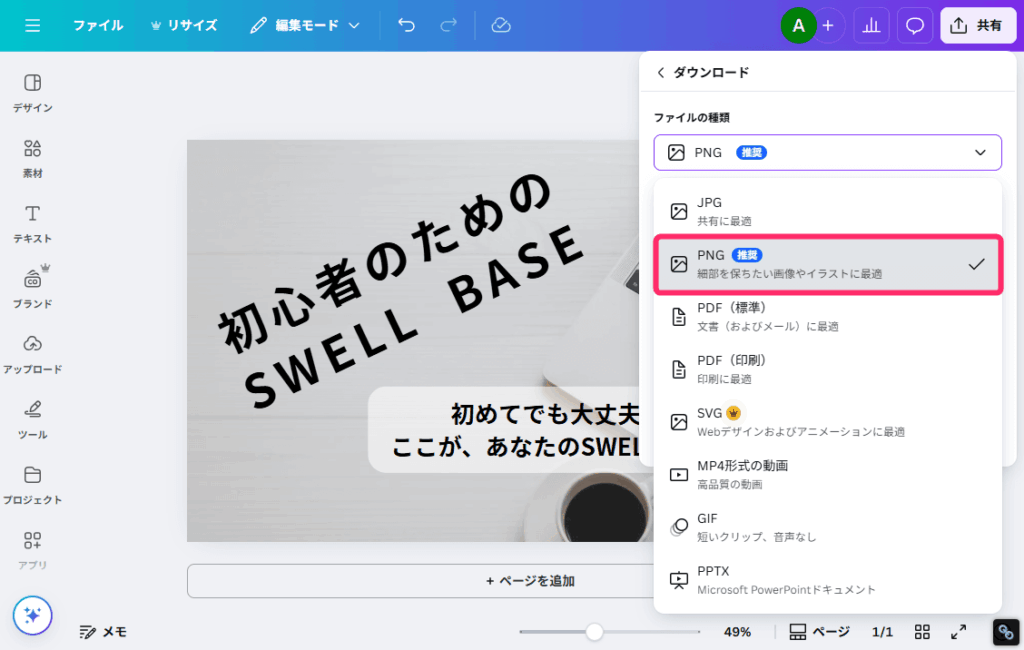Expand the 編集モード dropdown

point(305,25)
